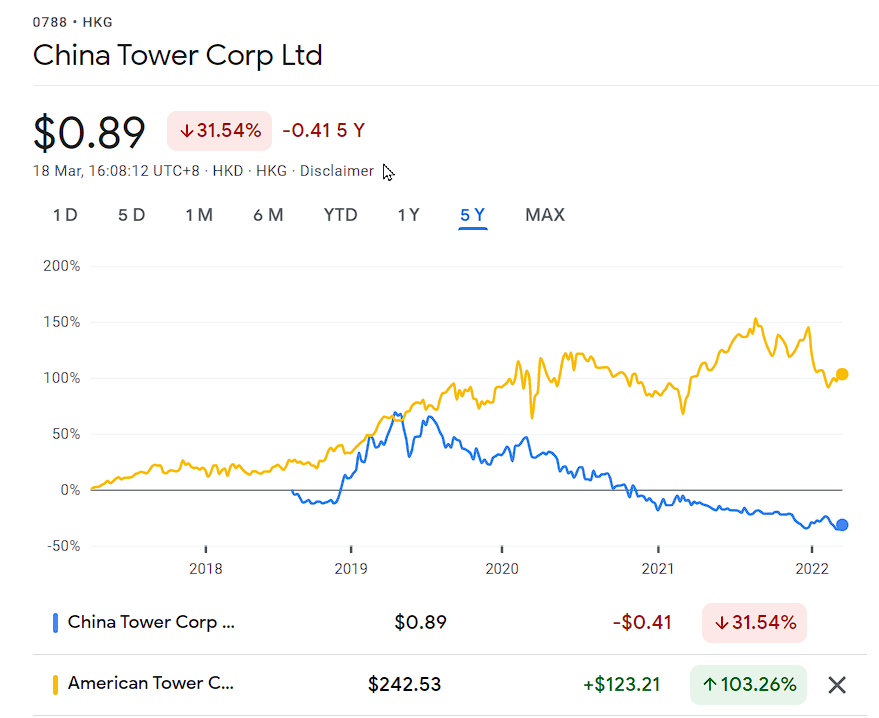The image size is (879, 718).
Task: Click the -50% y-axis label
Action: 63,546
